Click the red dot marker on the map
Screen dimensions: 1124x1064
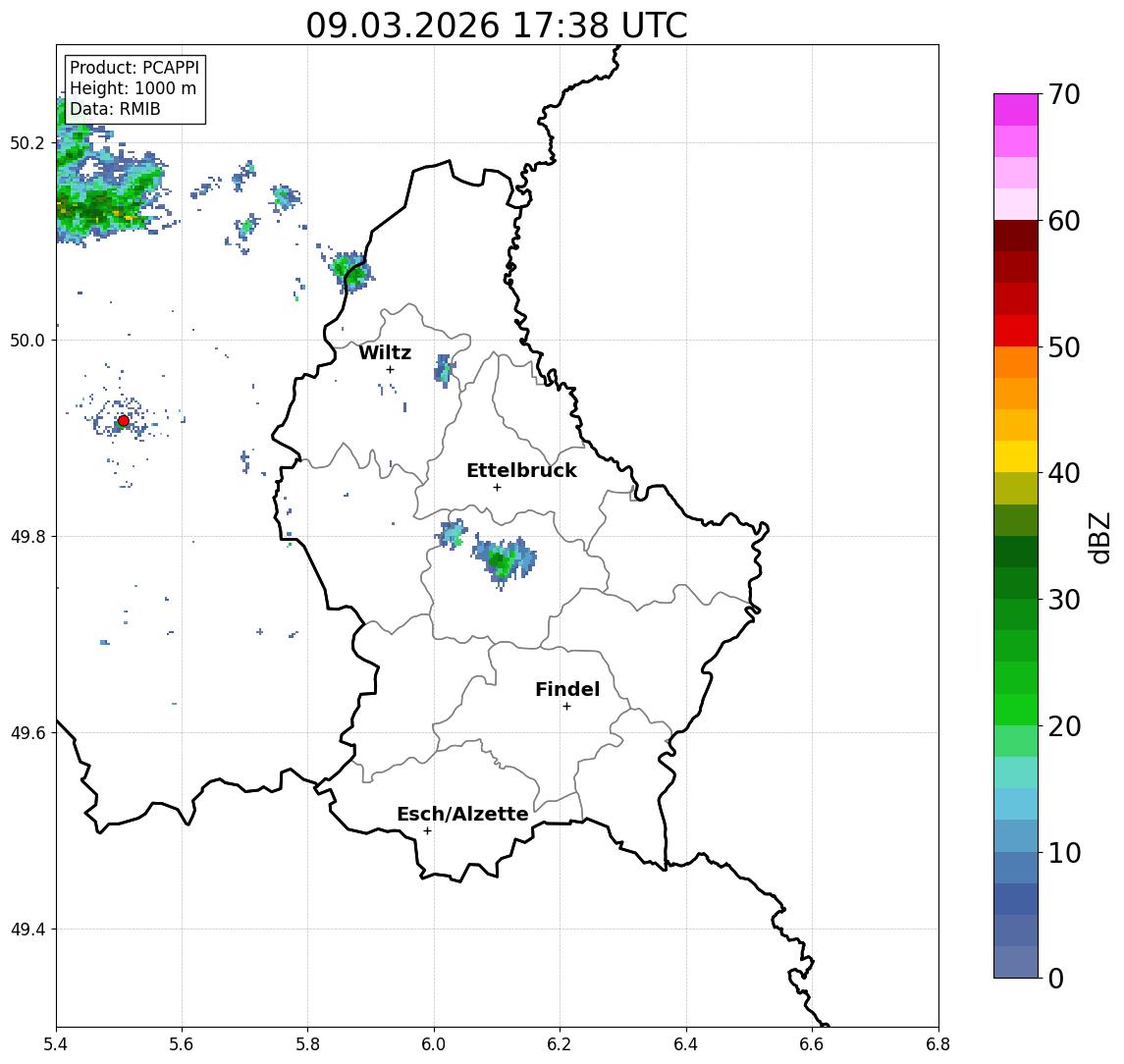[124, 421]
